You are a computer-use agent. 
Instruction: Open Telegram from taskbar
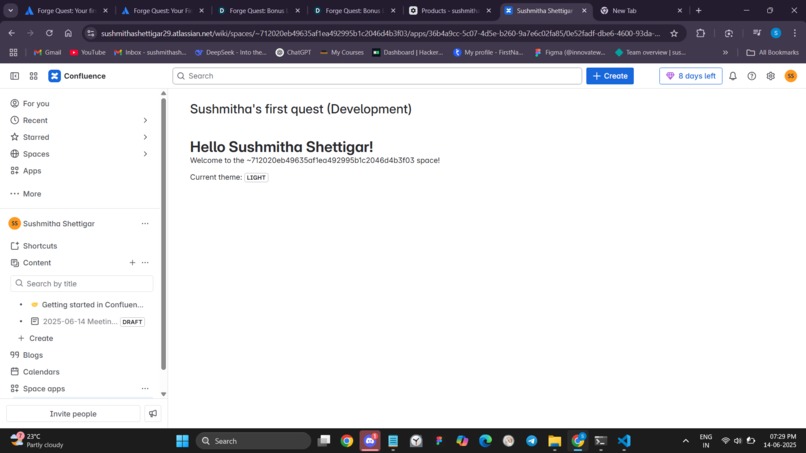pos(532,441)
